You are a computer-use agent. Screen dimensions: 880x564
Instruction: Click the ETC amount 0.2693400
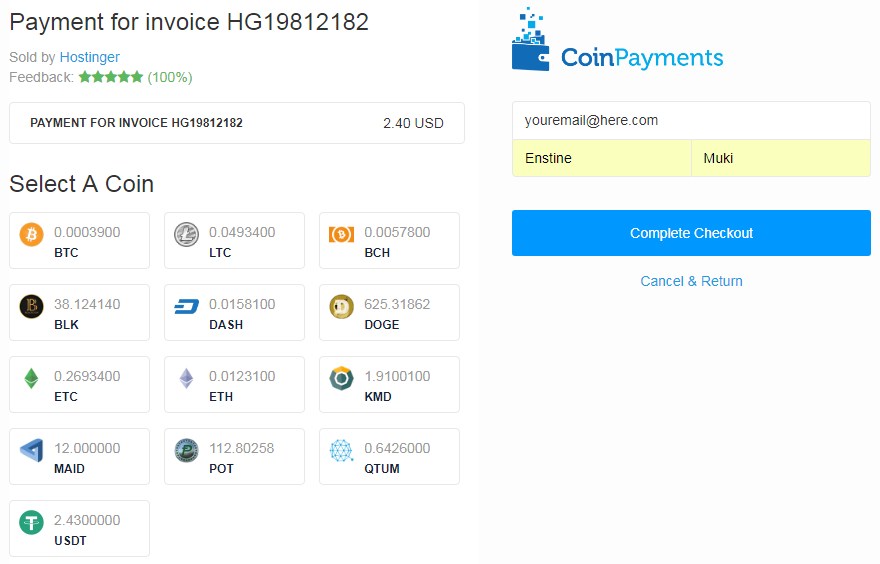[87, 376]
